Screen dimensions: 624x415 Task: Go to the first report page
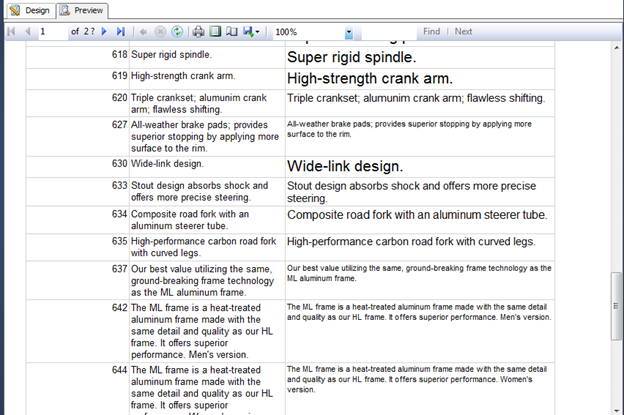[11, 31]
